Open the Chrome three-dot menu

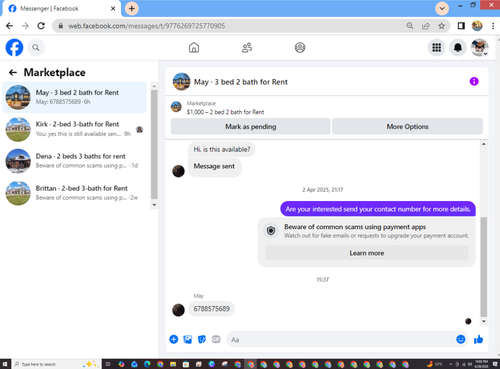[493, 26]
